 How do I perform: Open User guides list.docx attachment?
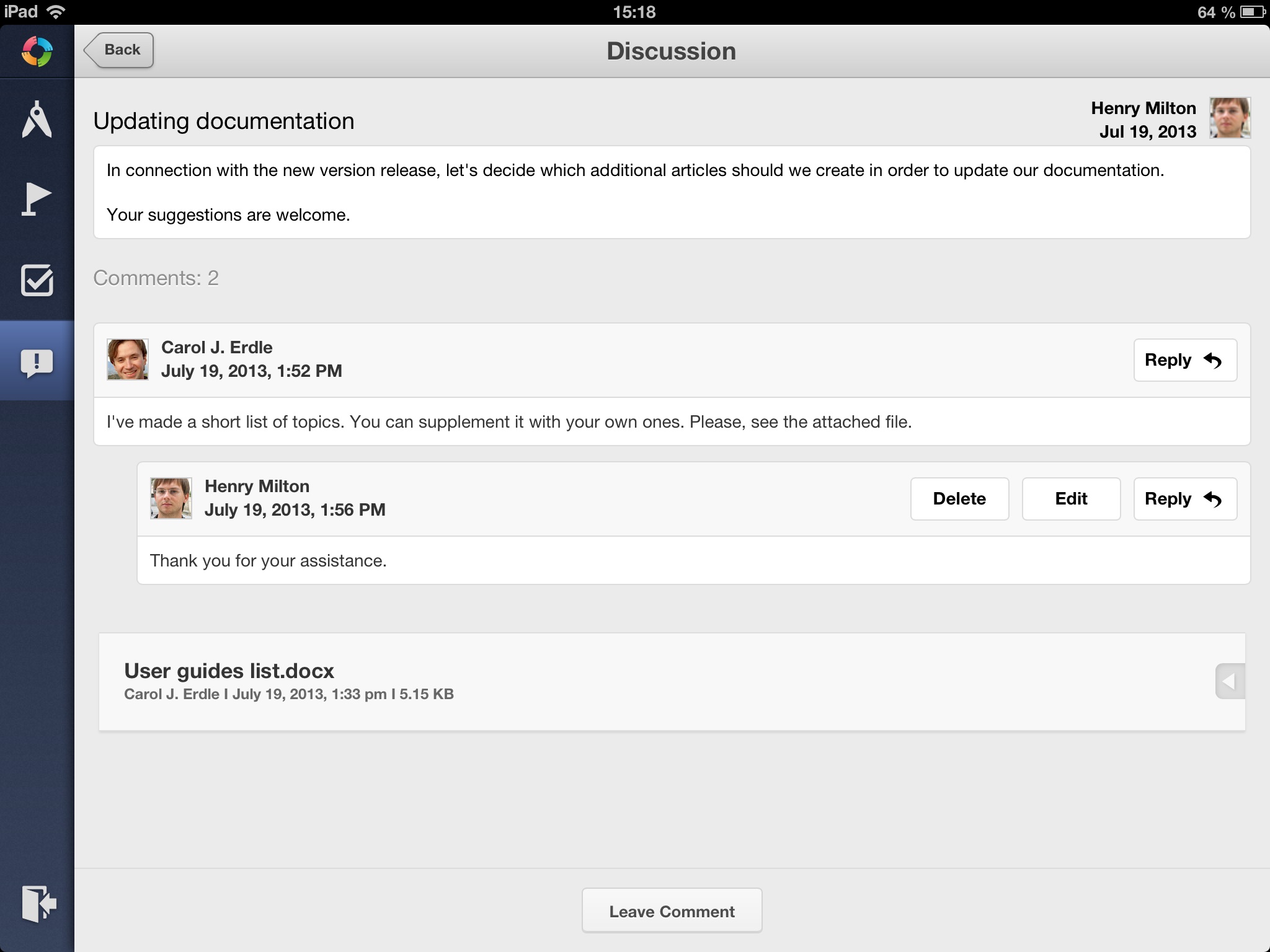[x=229, y=671]
